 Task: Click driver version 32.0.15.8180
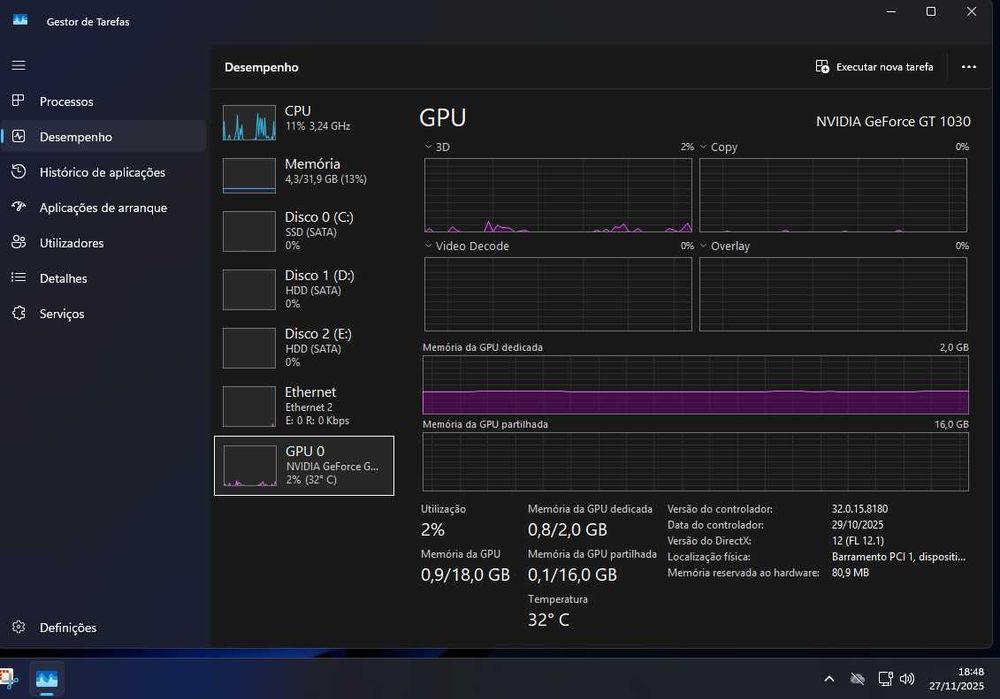(859, 509)
